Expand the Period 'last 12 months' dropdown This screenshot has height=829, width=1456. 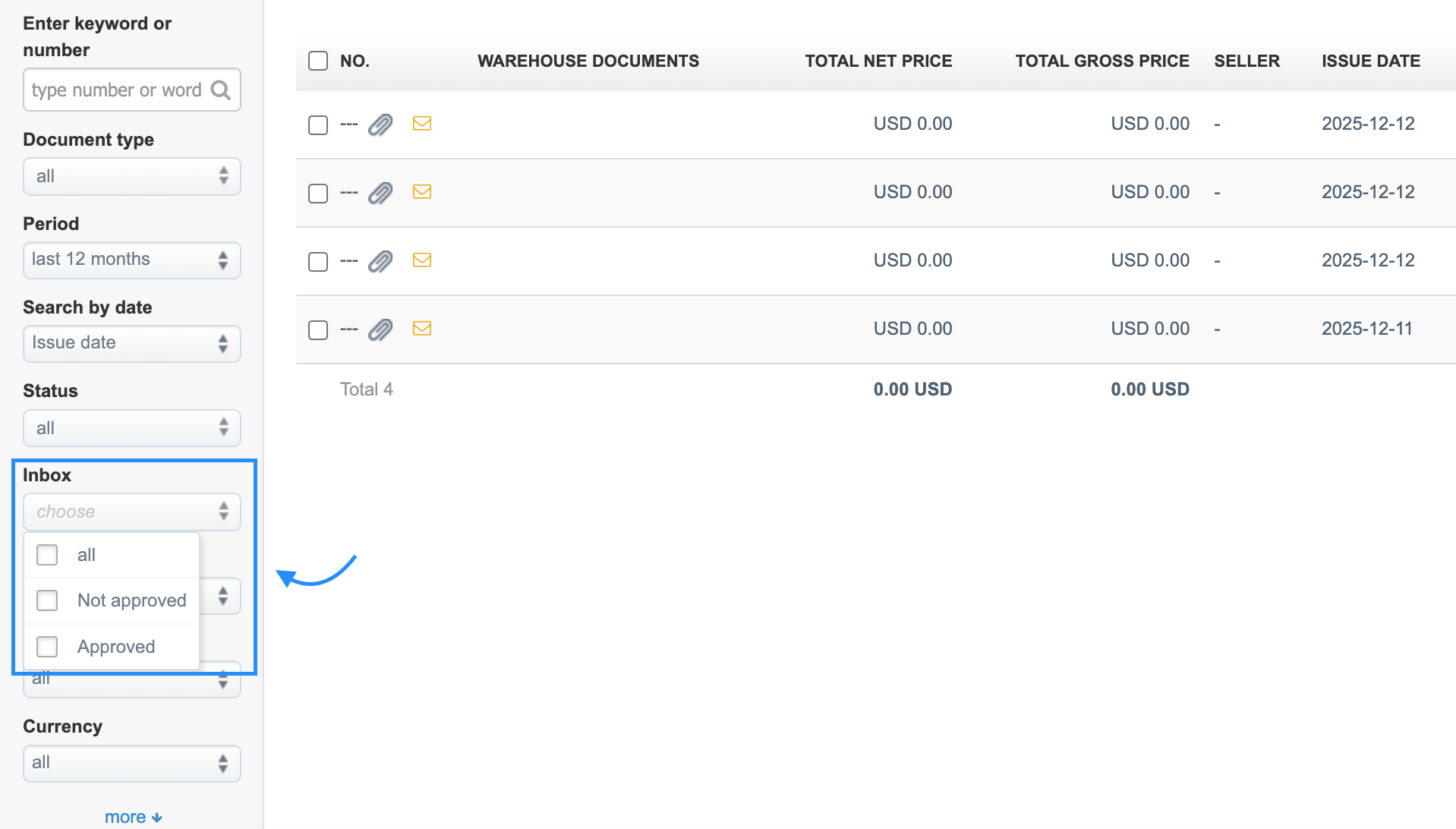[132, 260]
